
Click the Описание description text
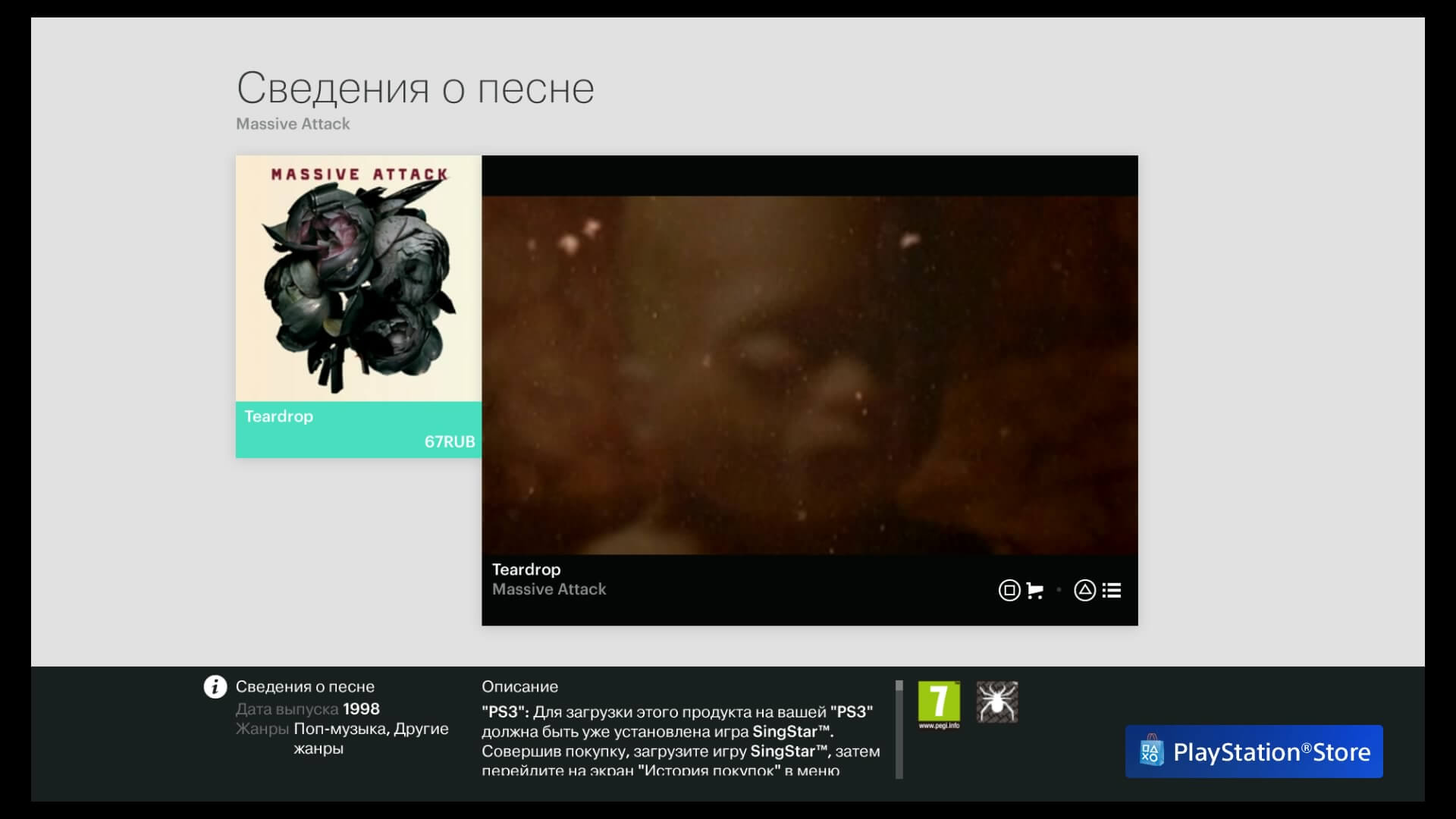pyautogui.click(x=520, y=686)
